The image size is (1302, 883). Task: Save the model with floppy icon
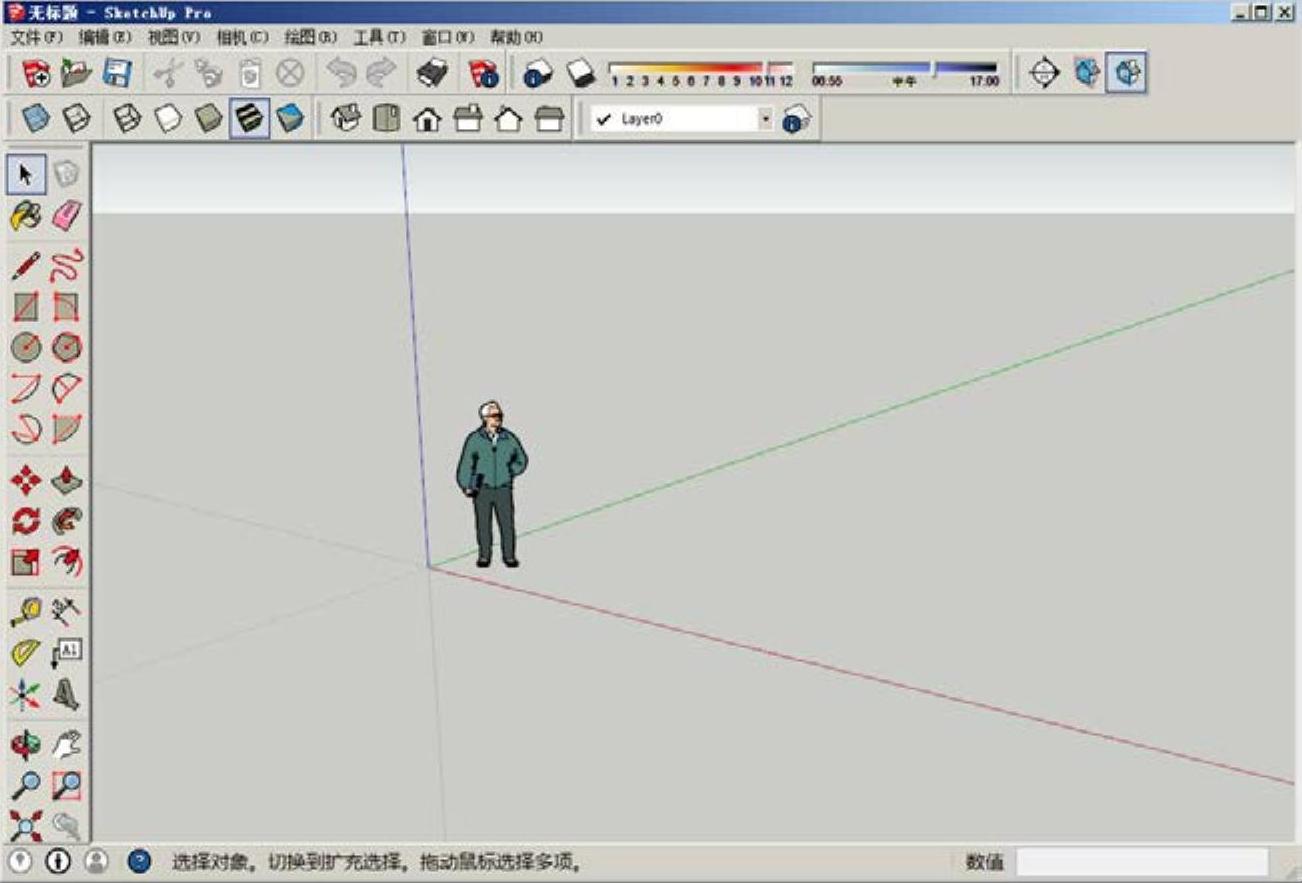[118, 73]
